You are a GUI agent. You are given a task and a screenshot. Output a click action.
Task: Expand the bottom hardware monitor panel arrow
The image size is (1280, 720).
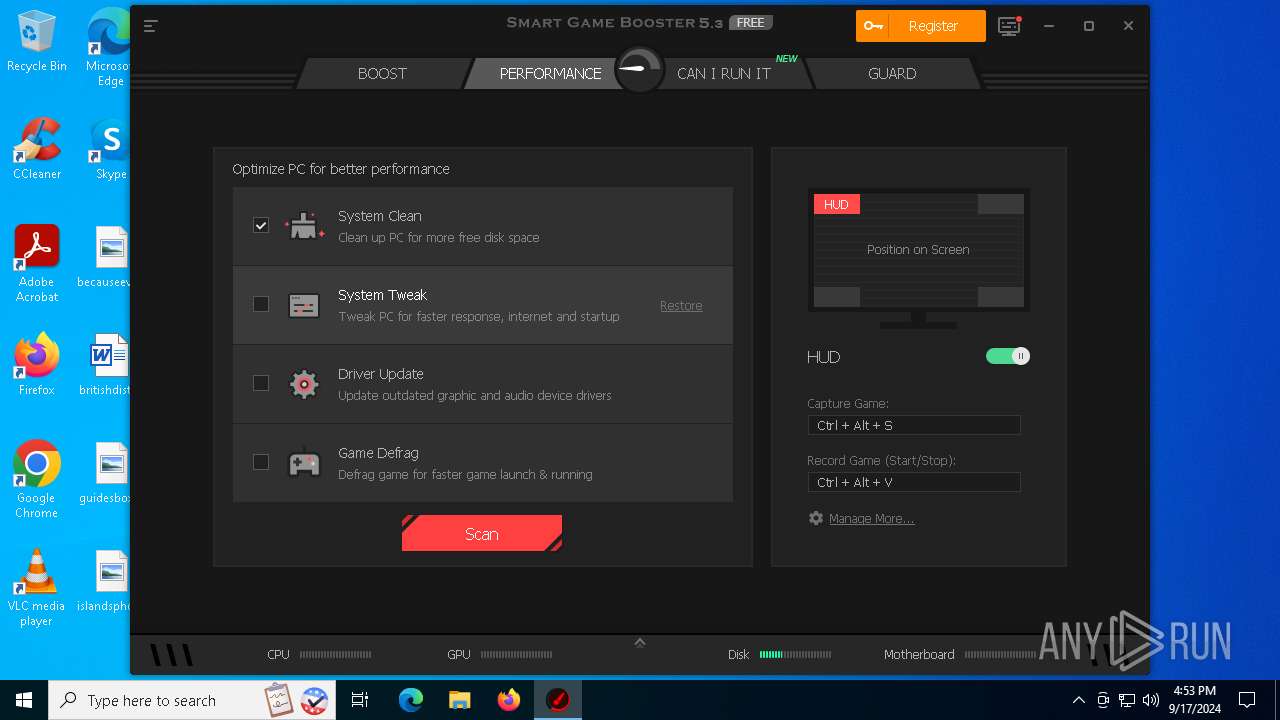point(640,643)
